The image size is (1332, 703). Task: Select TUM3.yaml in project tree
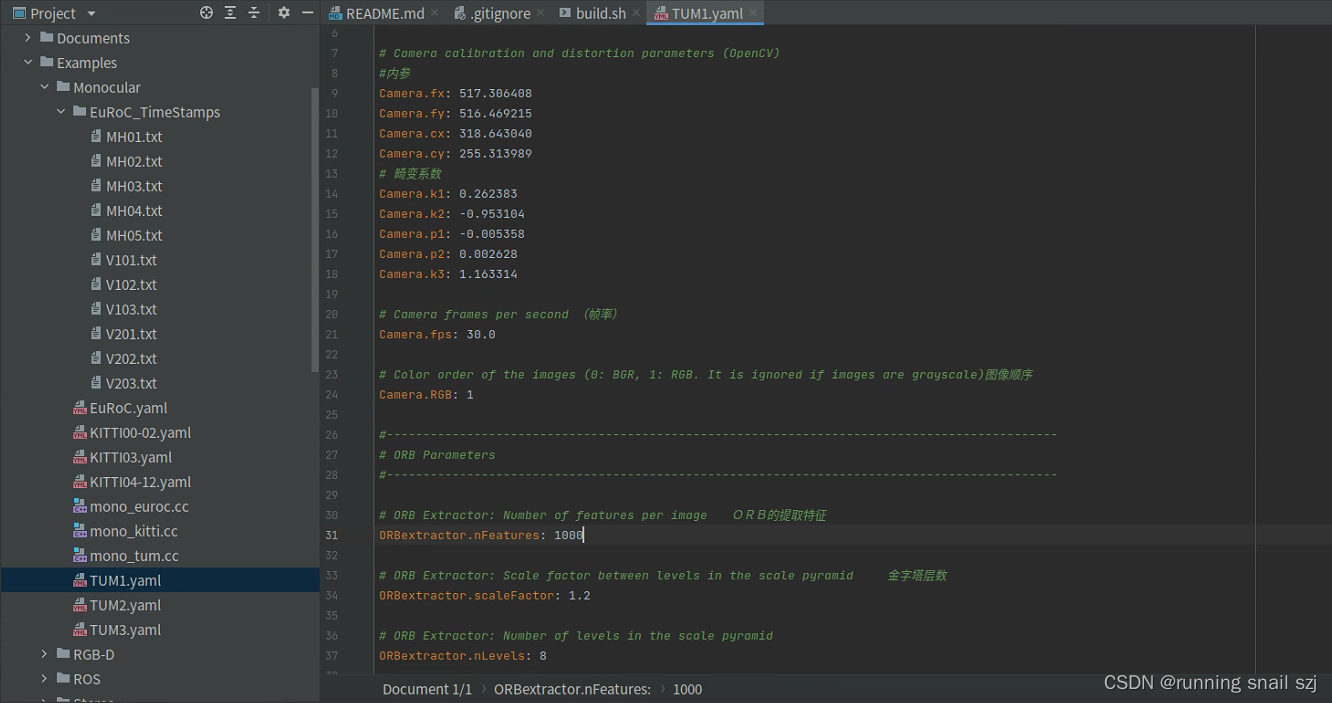(x=125, y=630)
